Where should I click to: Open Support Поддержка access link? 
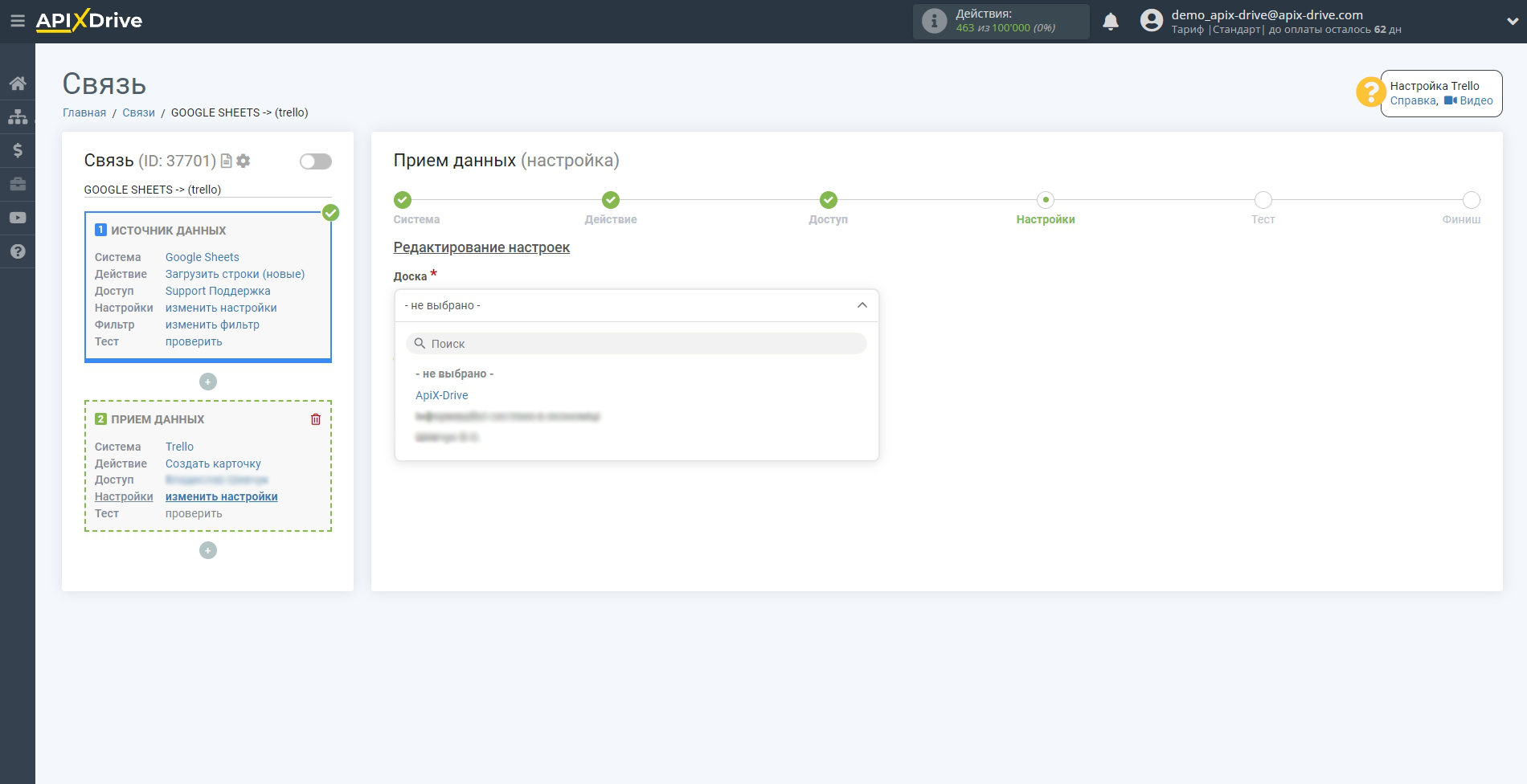218,291
